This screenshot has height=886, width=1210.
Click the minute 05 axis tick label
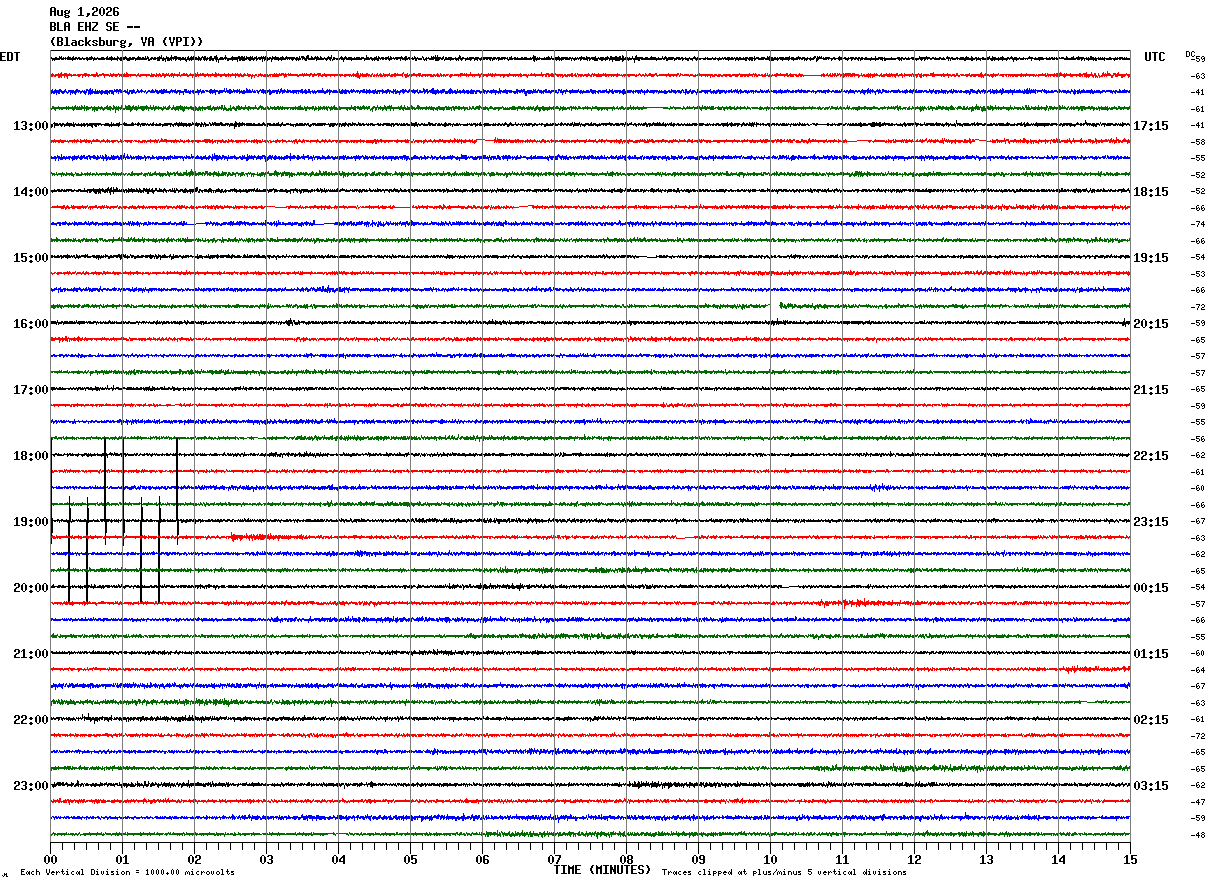tap(410, 860)
